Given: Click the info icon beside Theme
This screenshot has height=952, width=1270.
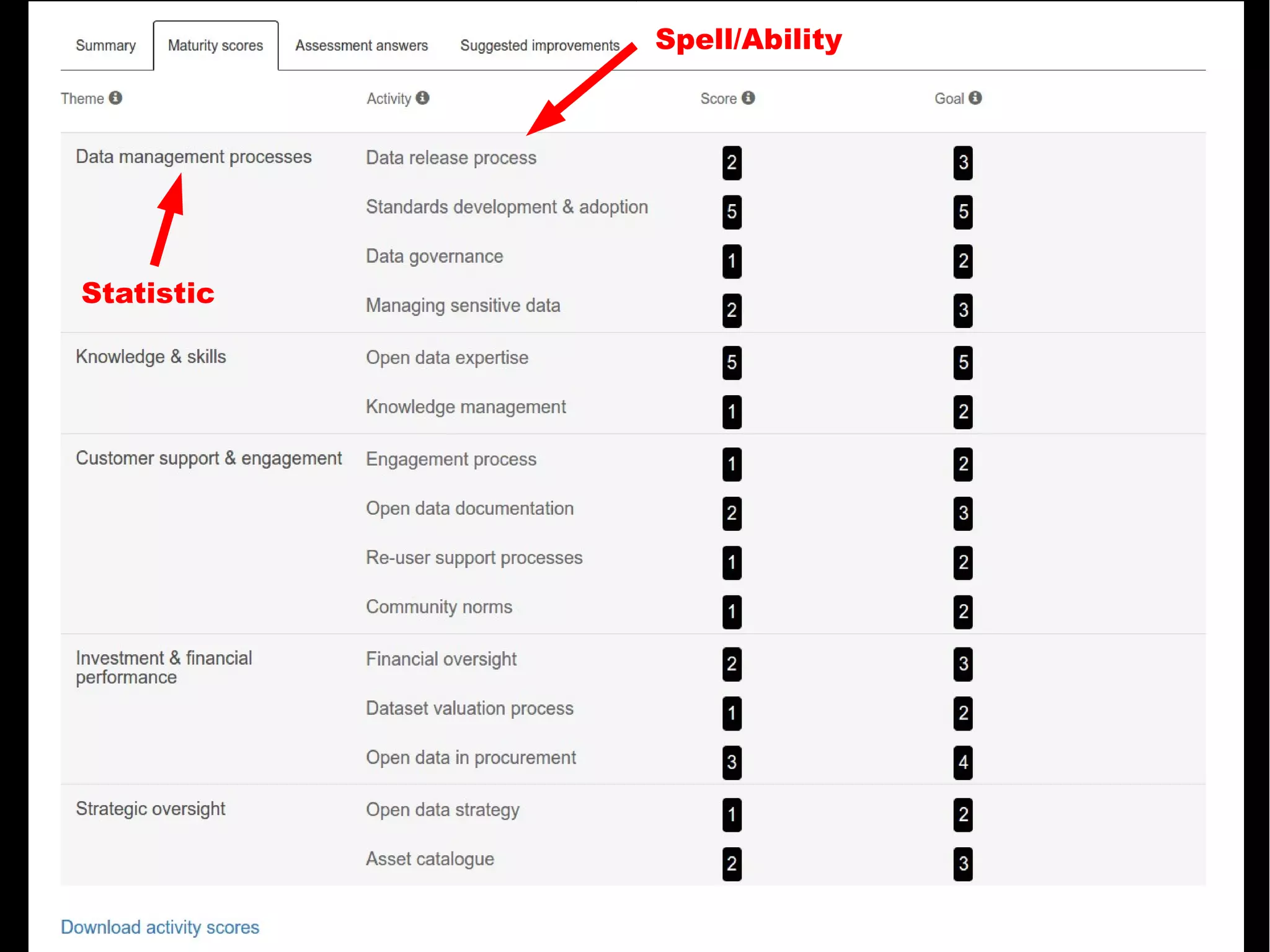Looking at the screenshot, I should click(x=115, y=98).
